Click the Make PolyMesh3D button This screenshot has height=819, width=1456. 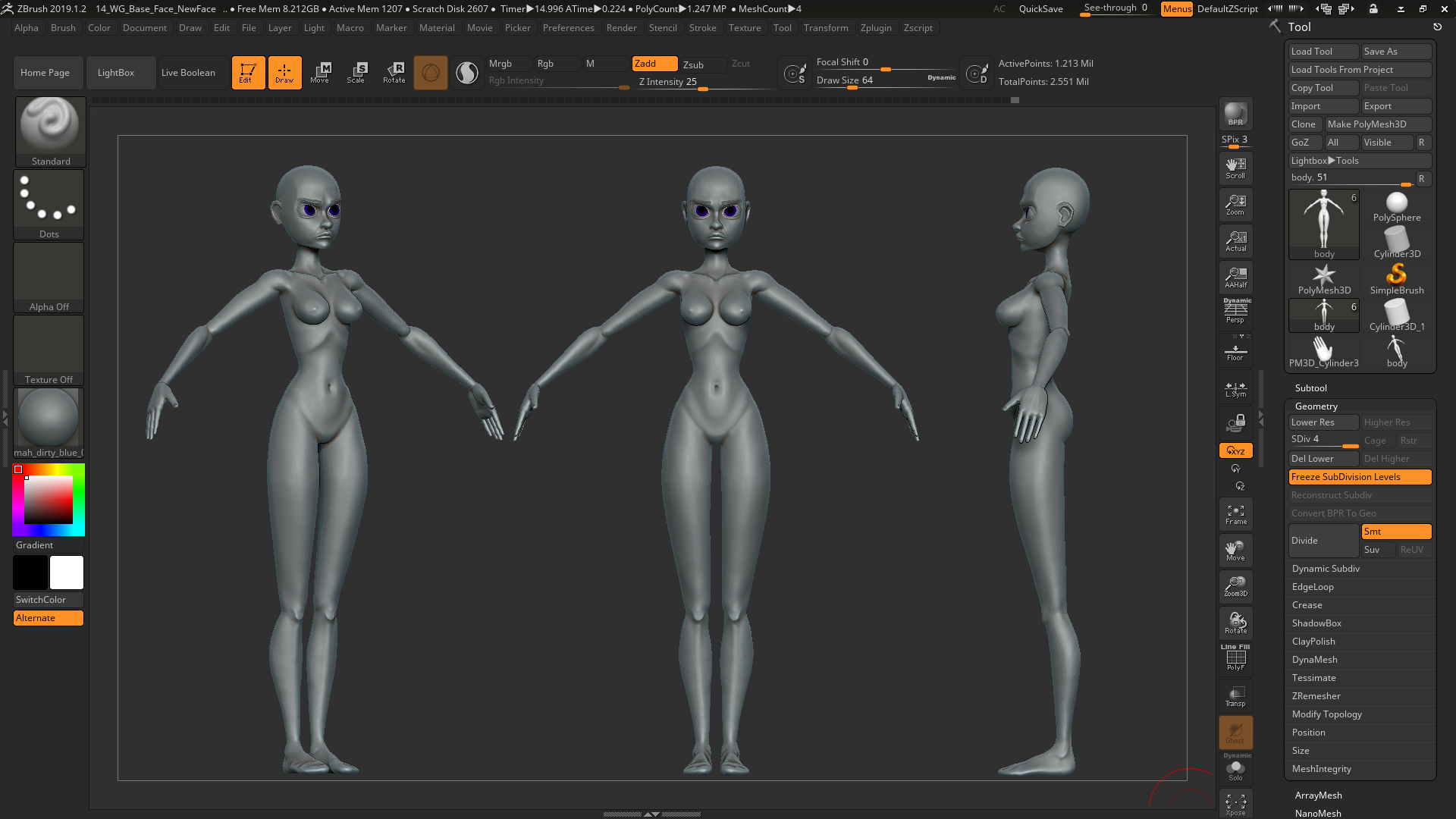[x=1379, y=124]
